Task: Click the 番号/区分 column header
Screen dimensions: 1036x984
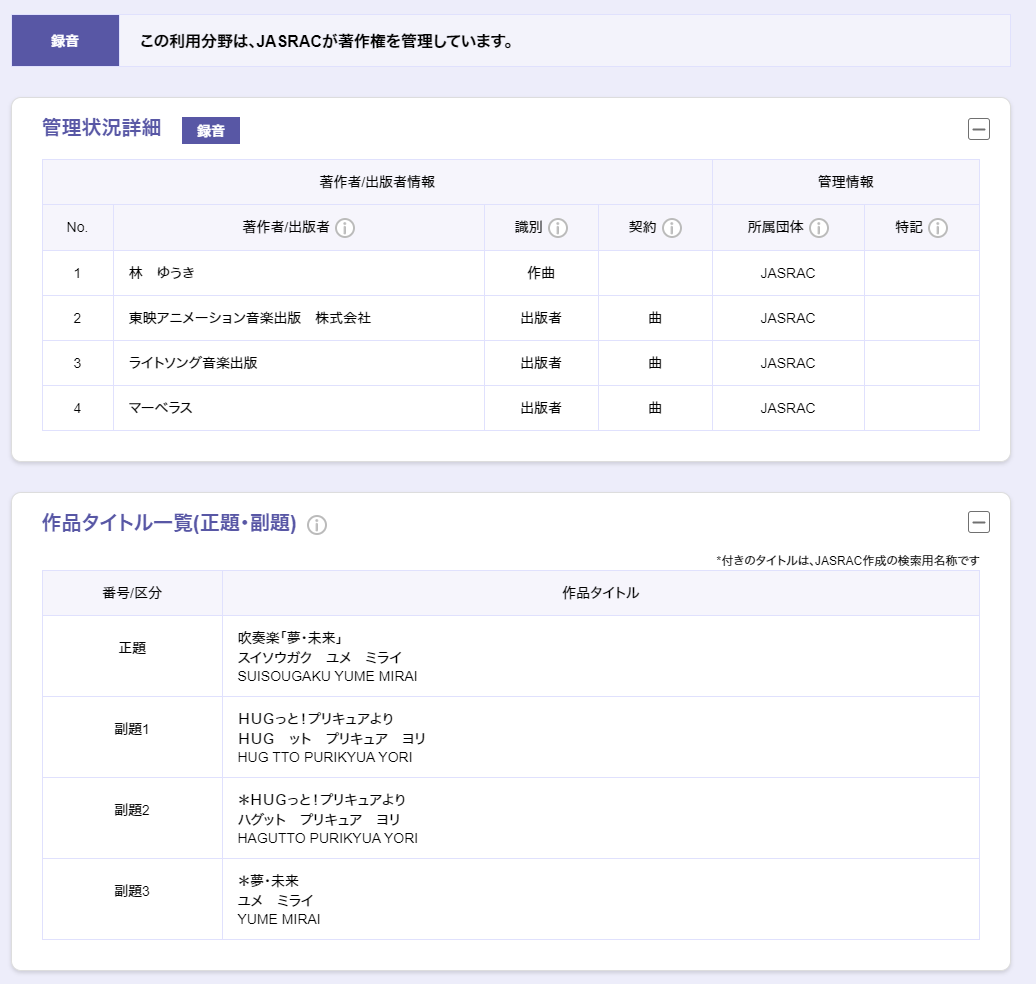Action: pyautogui.click(x=132, y=593)
